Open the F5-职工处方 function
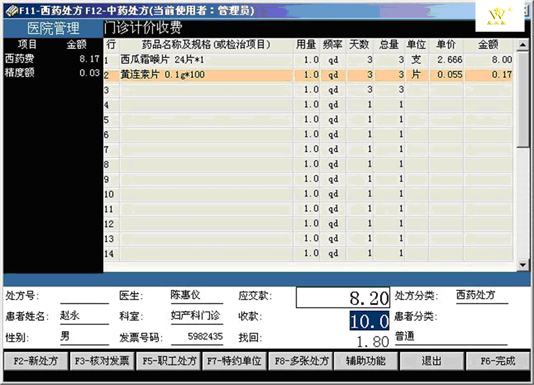 point(169,360)
